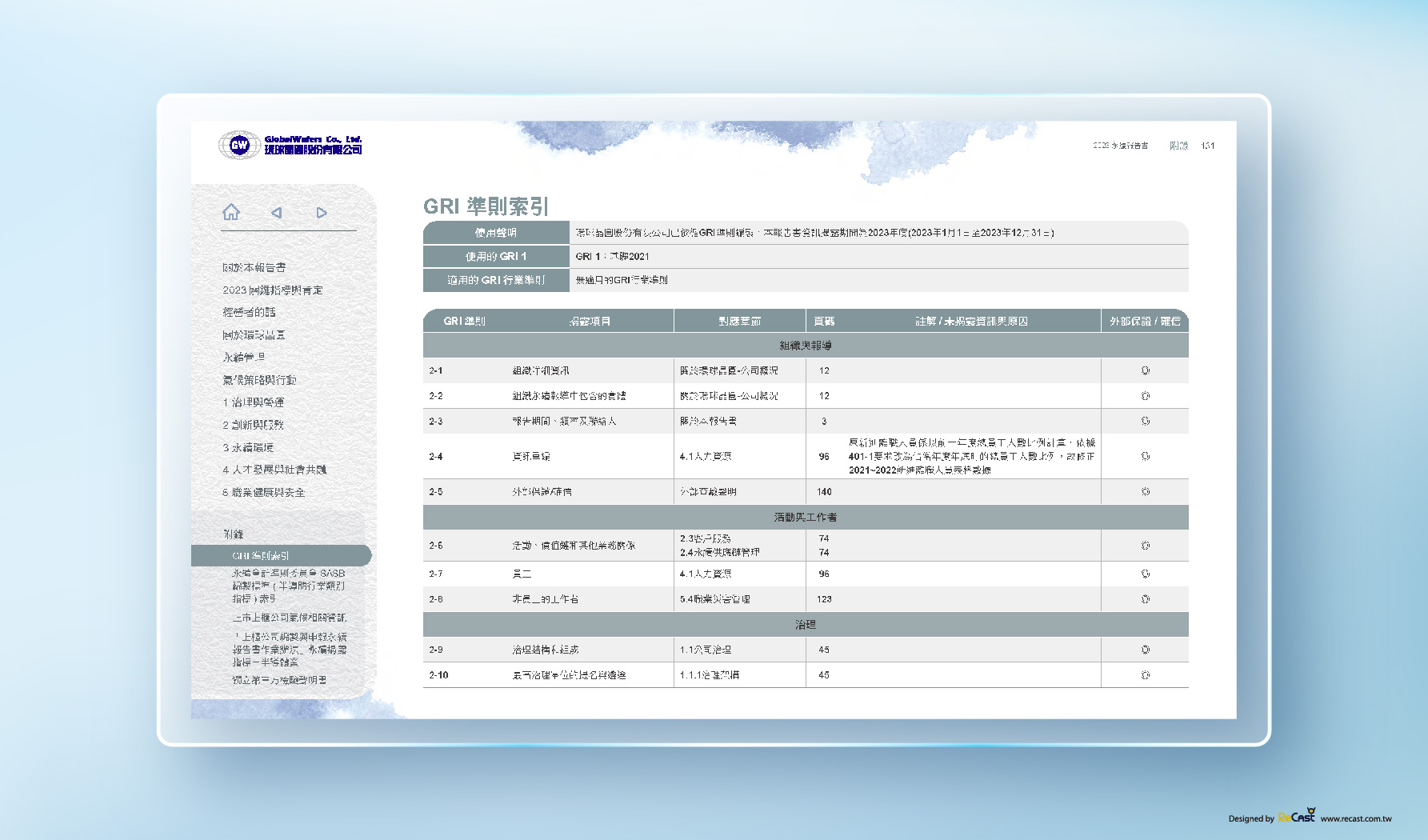
Task: Open sidebar link about 永續報告書作業辦法 semiconductor indicators
Action: 290,650
